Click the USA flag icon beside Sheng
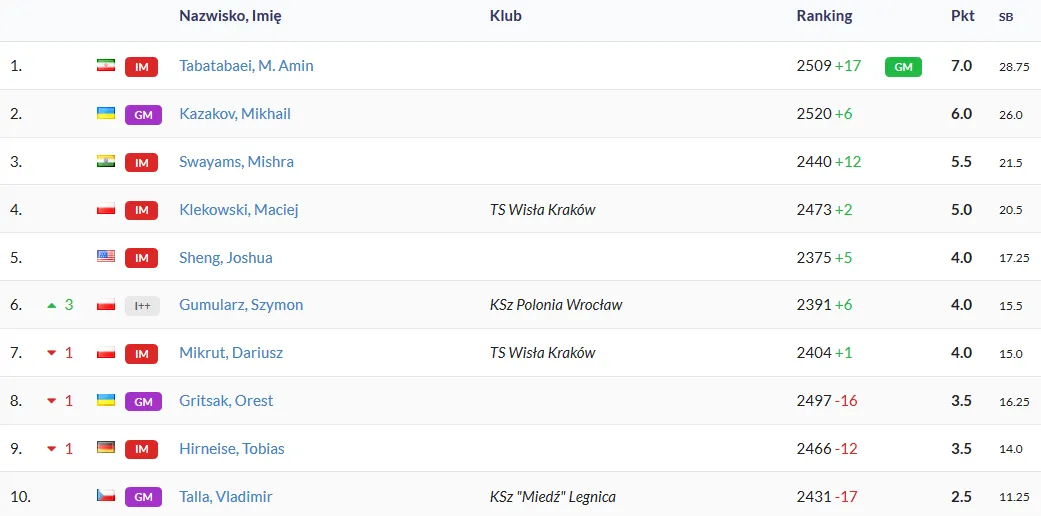 (106, 257)
